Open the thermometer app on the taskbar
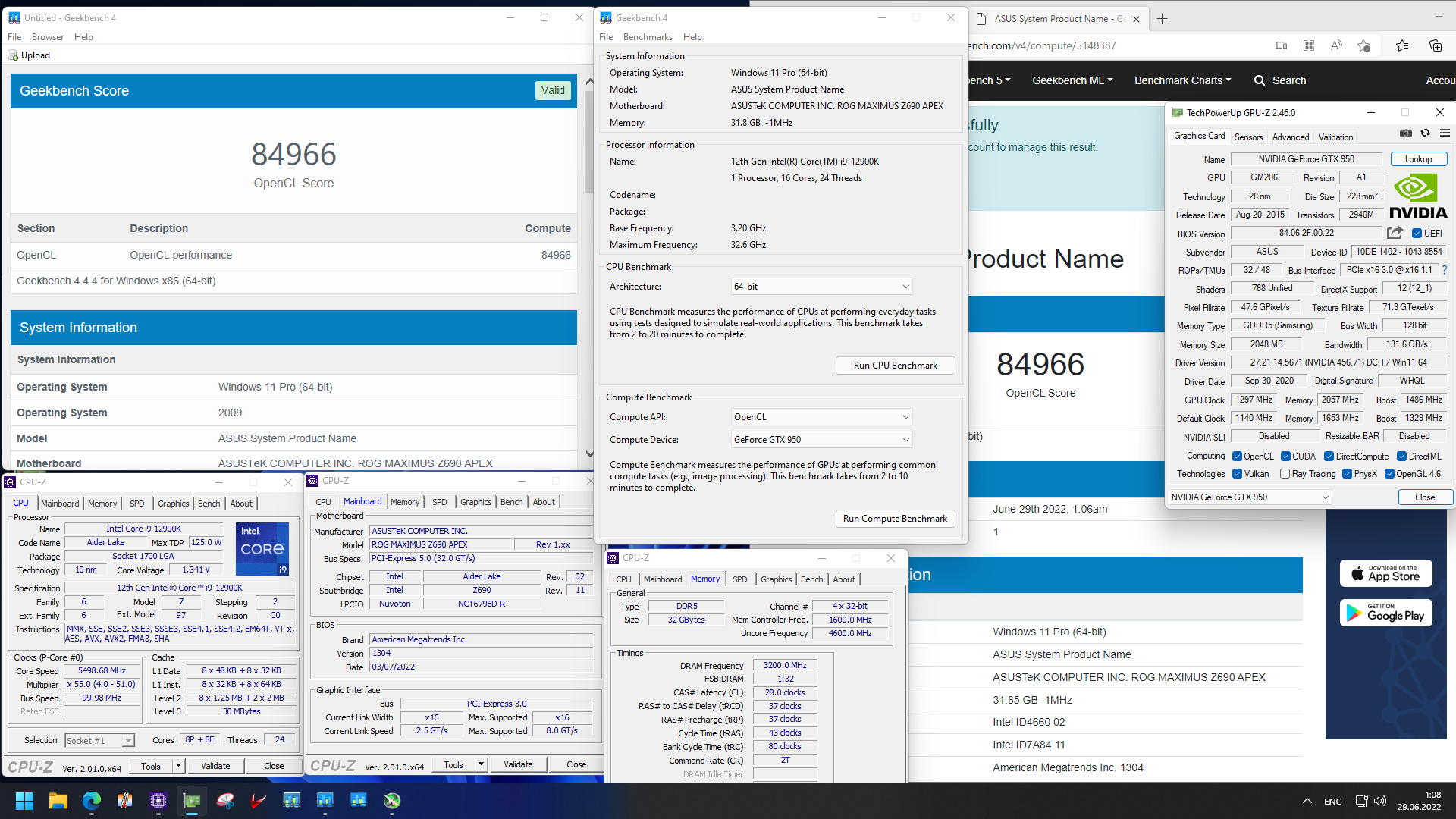 pos(125,801)
